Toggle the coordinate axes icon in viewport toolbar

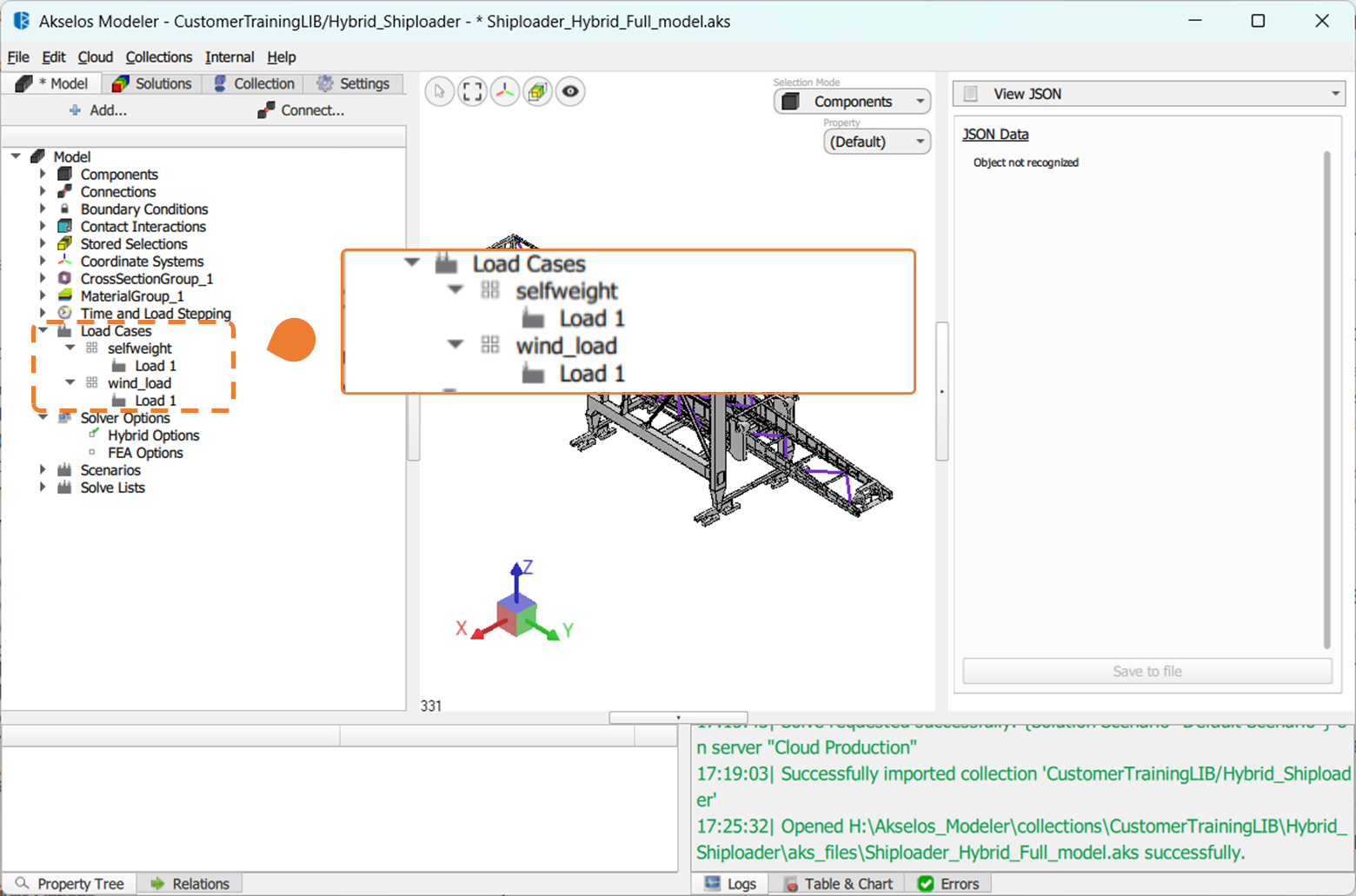(505, 91)
